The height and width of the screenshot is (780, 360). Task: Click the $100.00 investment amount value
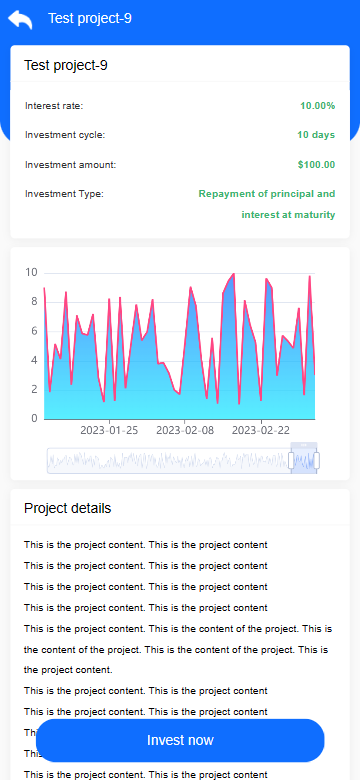pos(317,165)
